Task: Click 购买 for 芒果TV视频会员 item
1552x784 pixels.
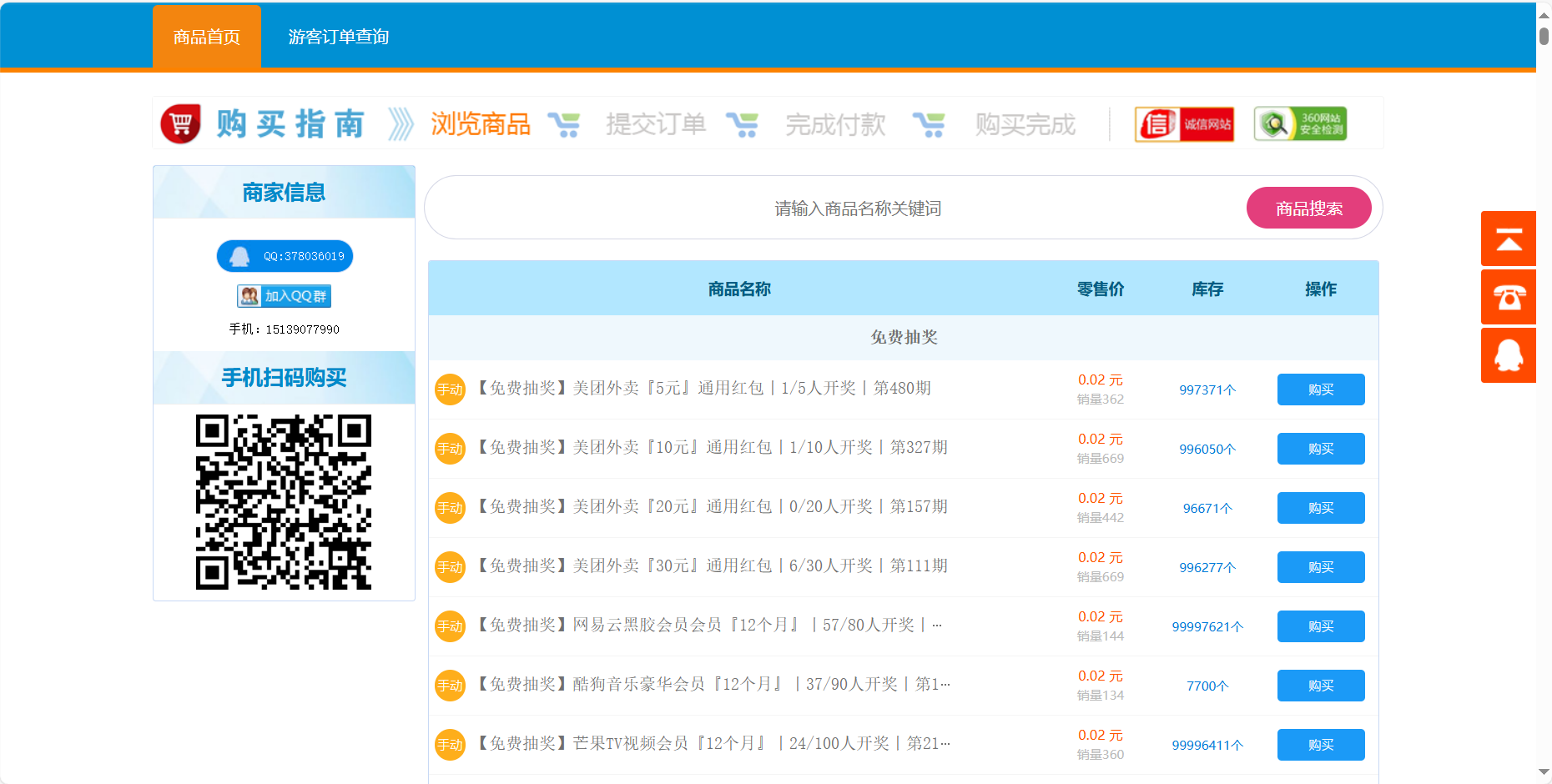Action: [1320, 745]
